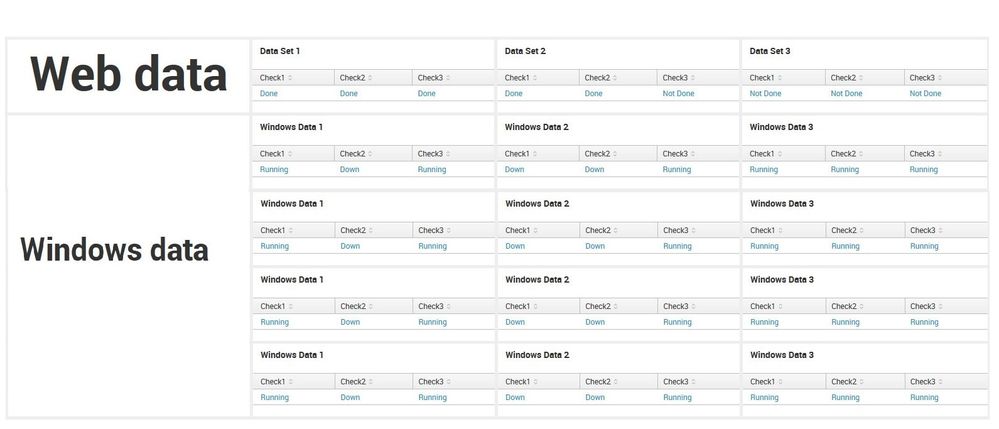Sort Check2 in topmost Windows Data 2 panel
This screenshot has height=429, width=999.
coord(615,154)
